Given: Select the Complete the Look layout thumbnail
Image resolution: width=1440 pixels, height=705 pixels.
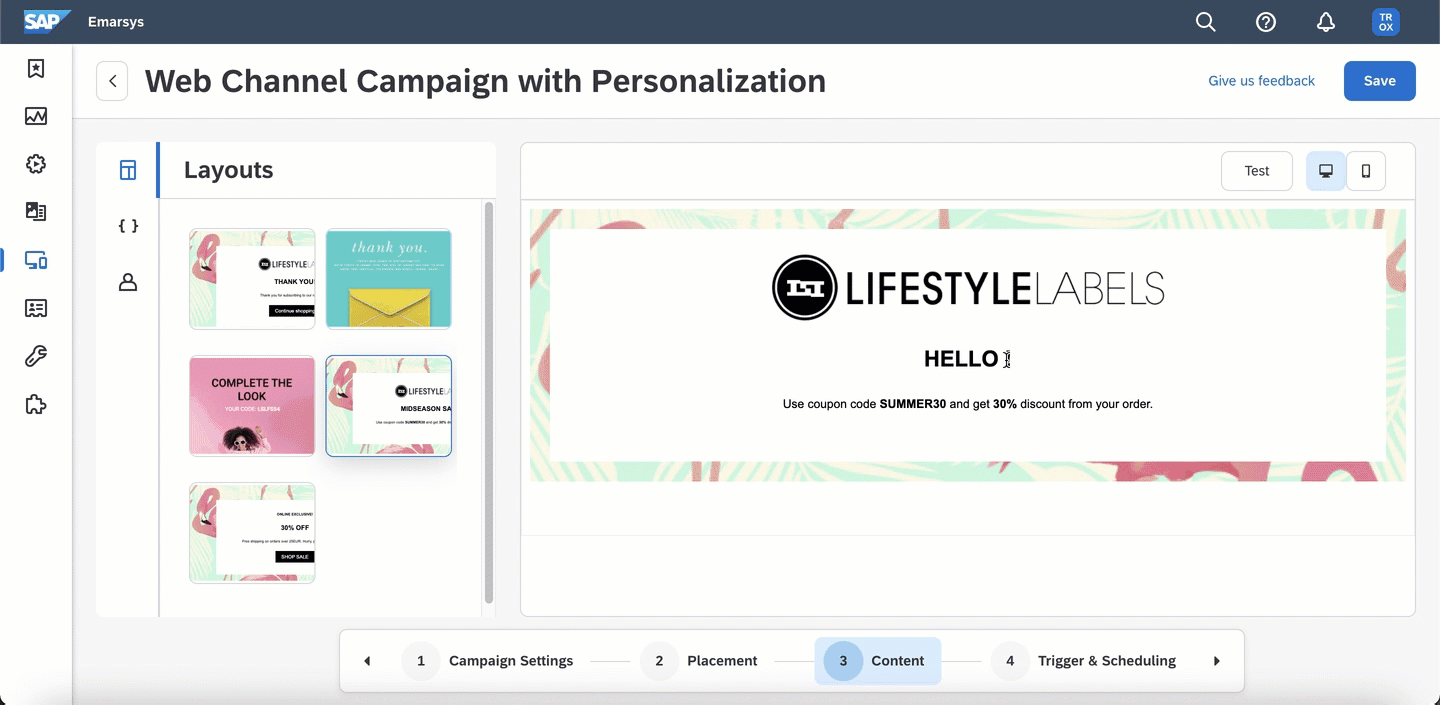Looking at the screenshot, I should [252, 406].
